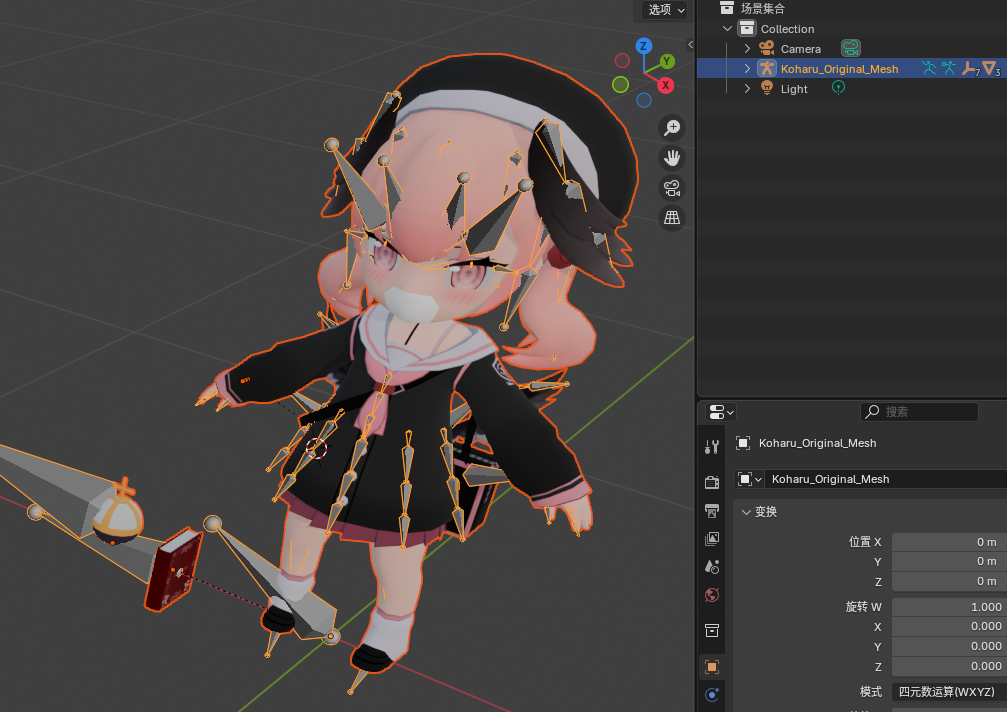Viewport: 1007px width, 712px height.
Task: Click the camera data icon beside Camera
Action: pos(850,48)
